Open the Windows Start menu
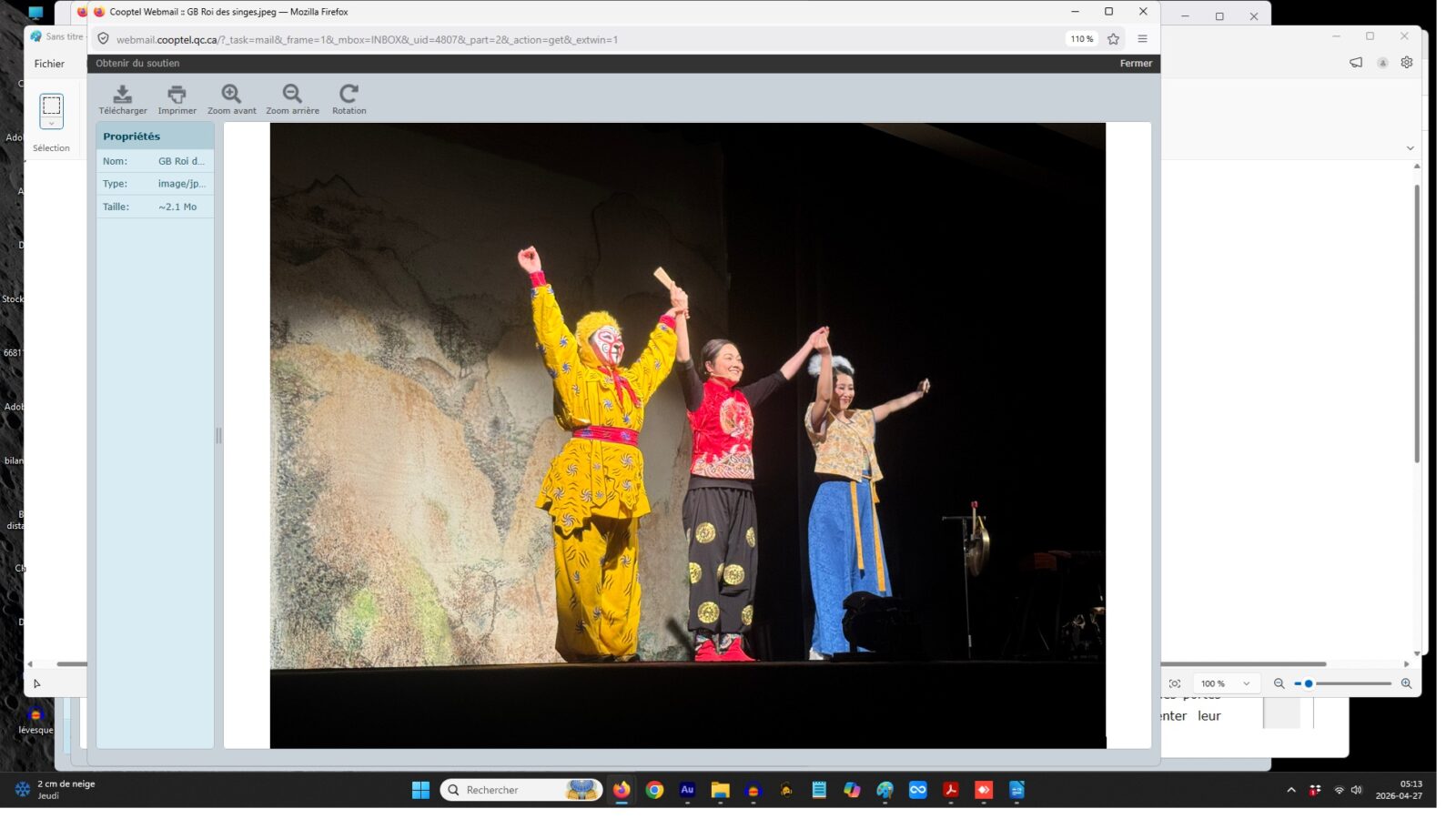1456x819 pixels. (x=420, y=790)
